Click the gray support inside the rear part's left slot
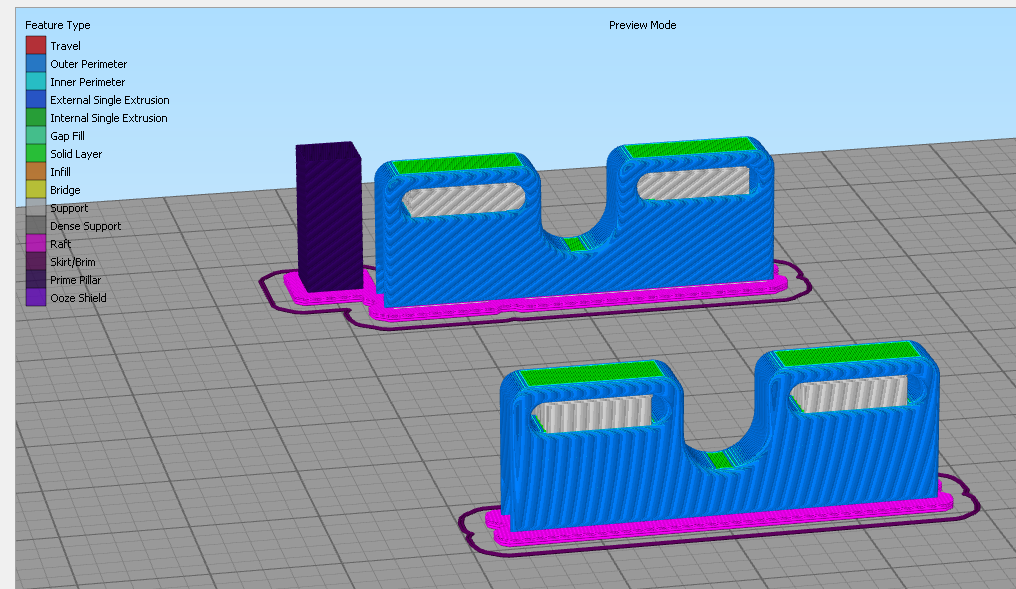Image resolution: width=1016 pixels, height=589 pixels. tap(463, 200)
